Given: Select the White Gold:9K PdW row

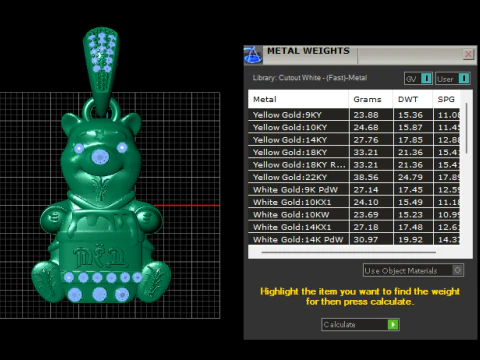Looking at the screenshot, I should click(x=354, y=190).
